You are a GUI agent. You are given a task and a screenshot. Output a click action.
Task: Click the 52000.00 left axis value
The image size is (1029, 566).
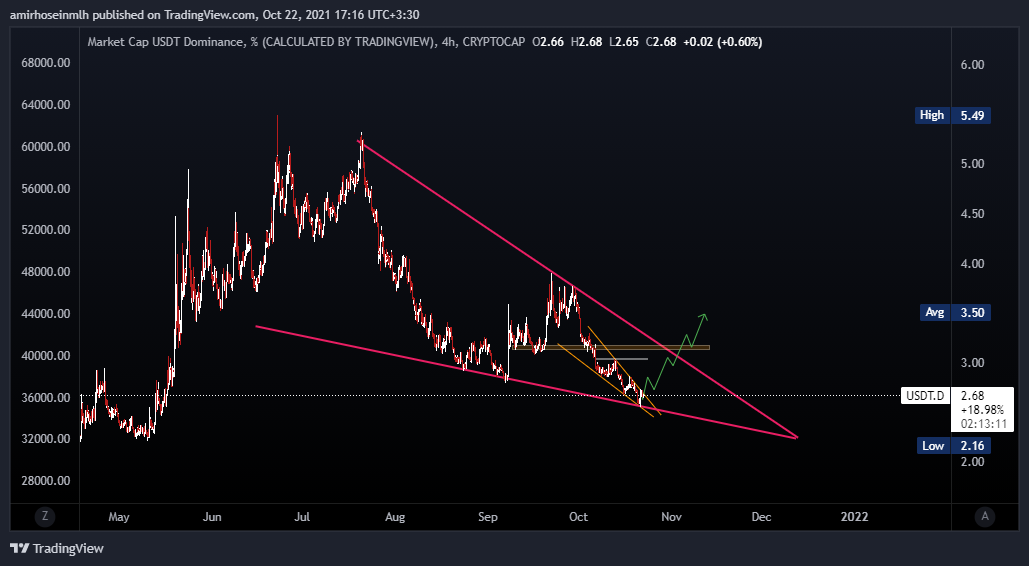click(x=45, y=230)
